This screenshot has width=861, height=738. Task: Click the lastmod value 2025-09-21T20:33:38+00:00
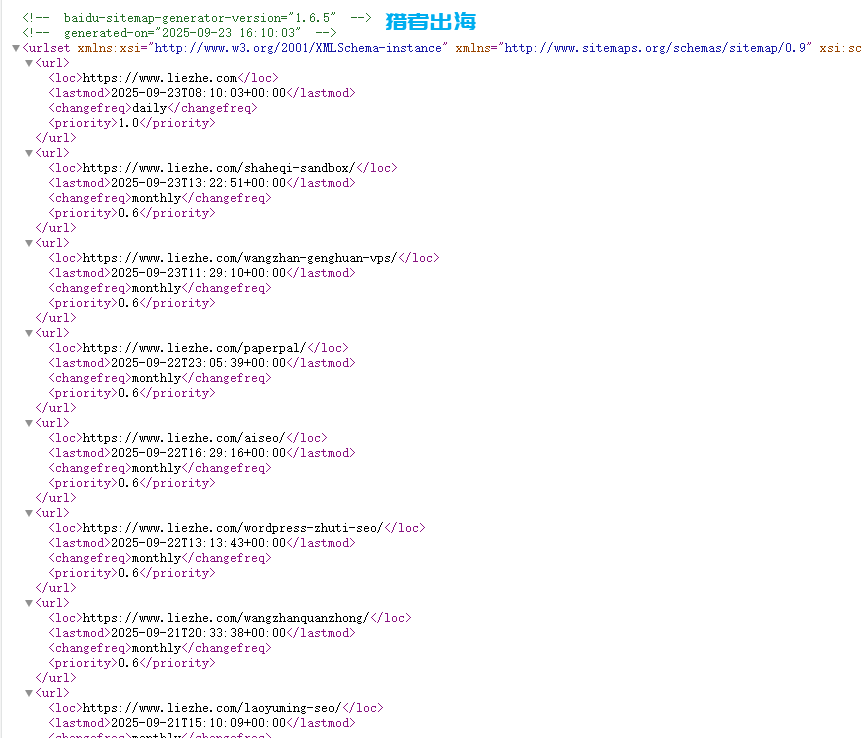pyautogui.click(x=199, y=634)
